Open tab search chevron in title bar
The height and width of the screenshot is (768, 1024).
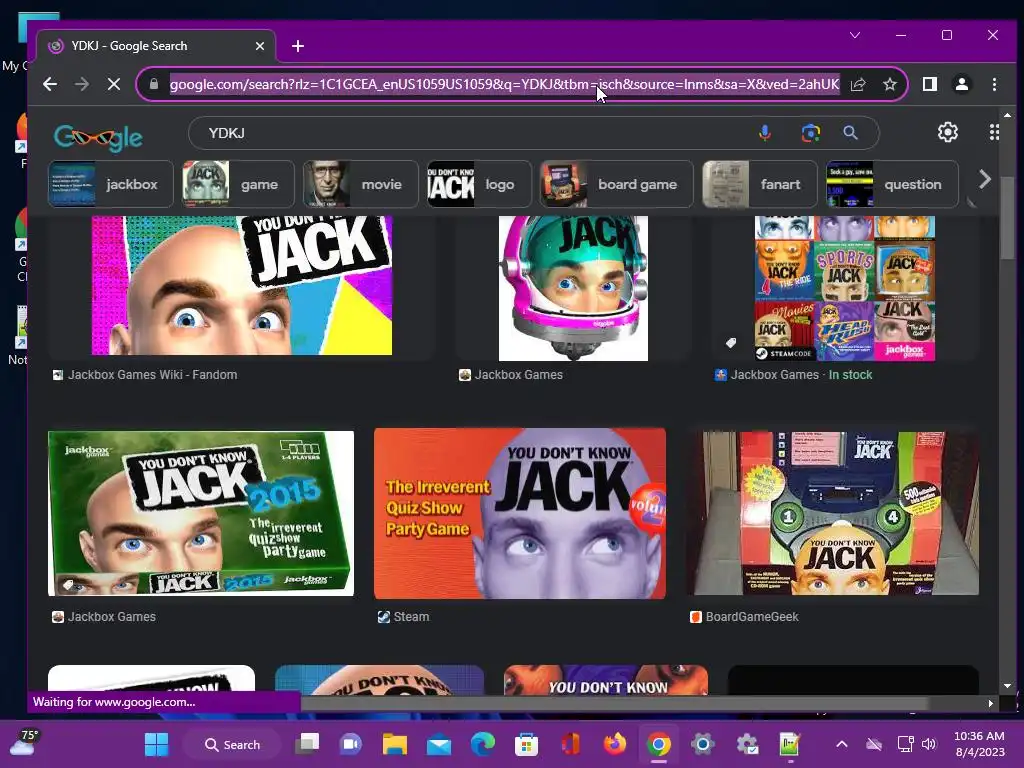point(855,35)
